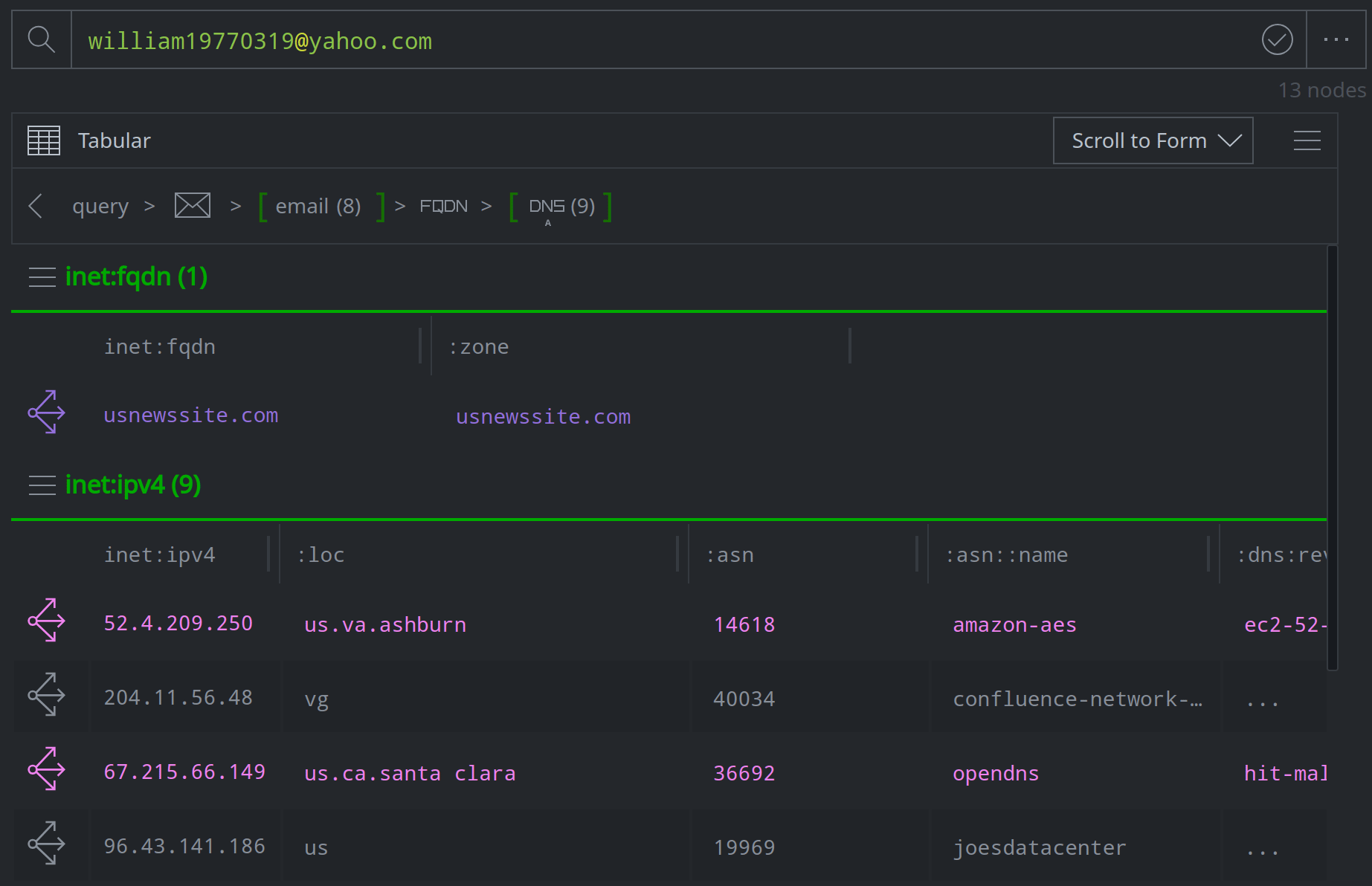Click the query validation checkmark icon

pyautogui.click(x=1277, y=39)
